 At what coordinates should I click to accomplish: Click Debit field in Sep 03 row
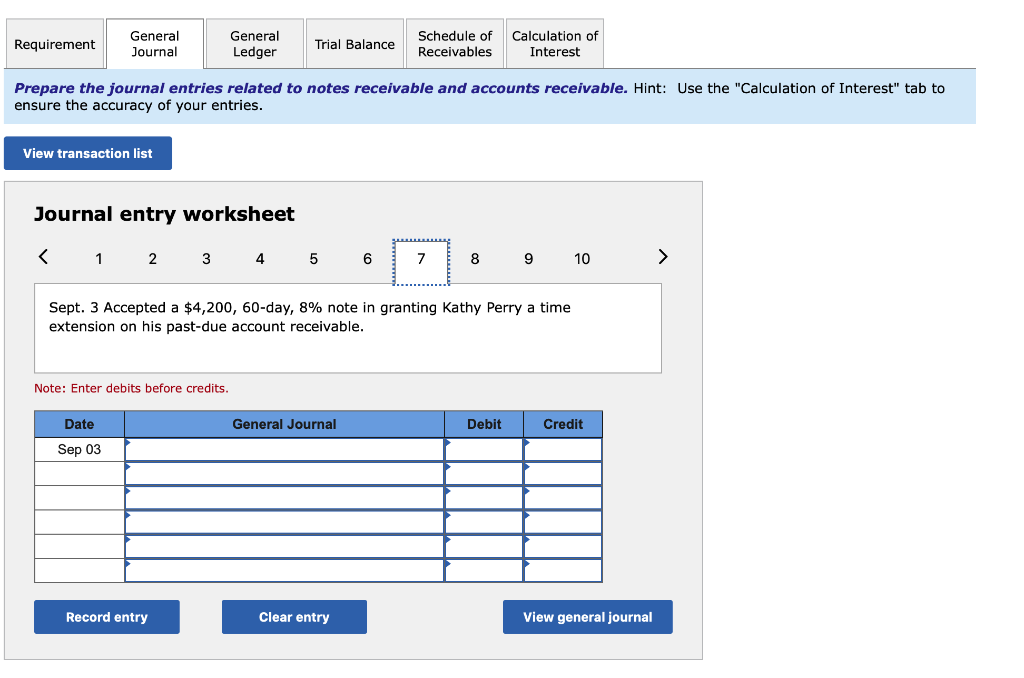(x=484, y=449)
